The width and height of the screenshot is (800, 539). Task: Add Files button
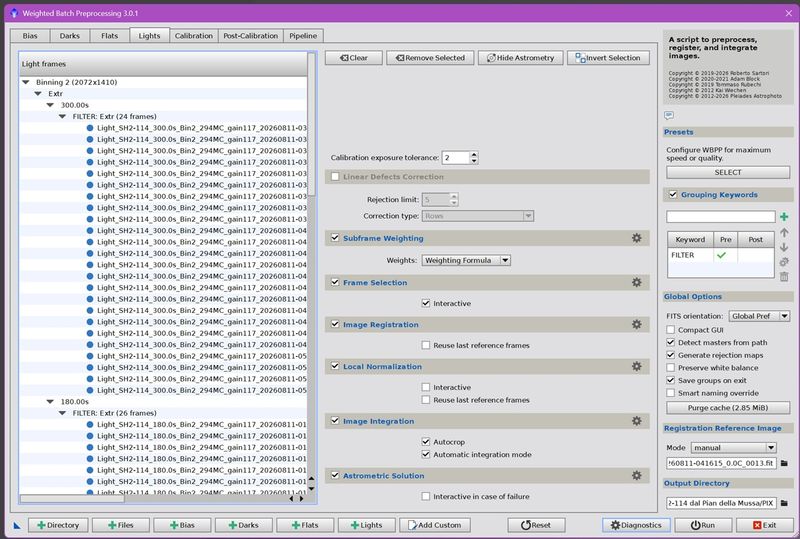(120, 525)
